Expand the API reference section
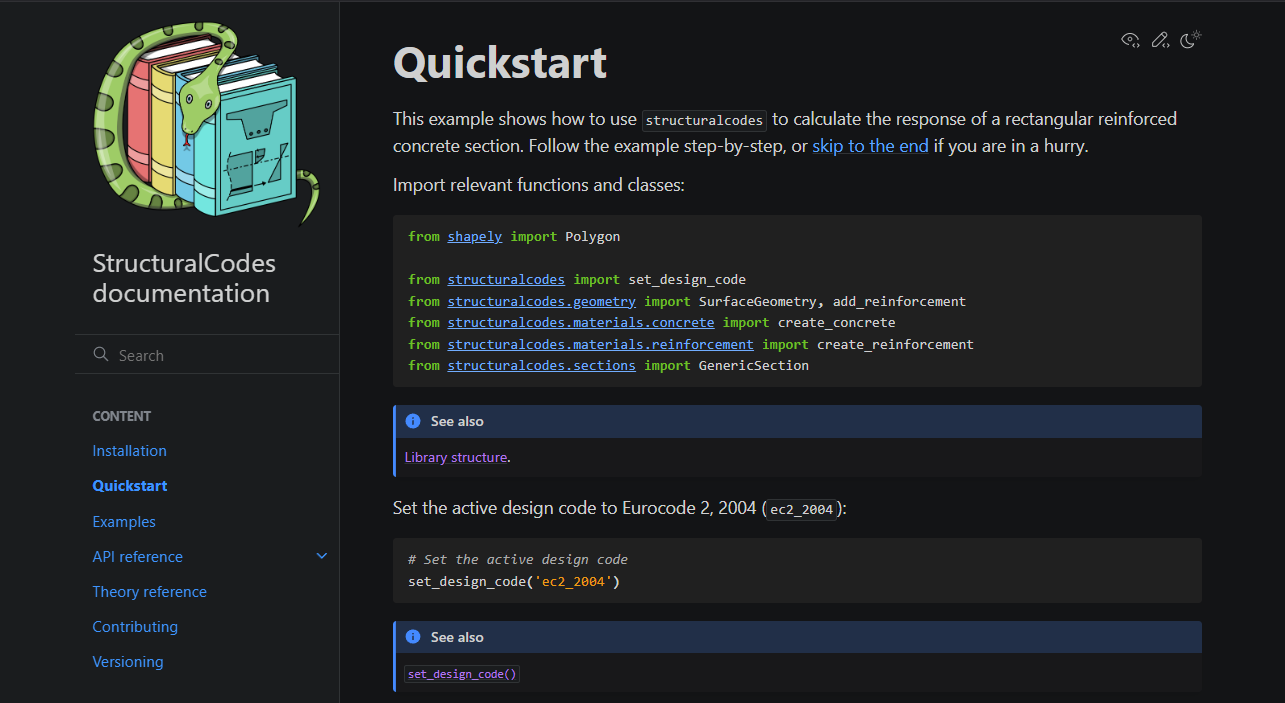 coord(321,555)
